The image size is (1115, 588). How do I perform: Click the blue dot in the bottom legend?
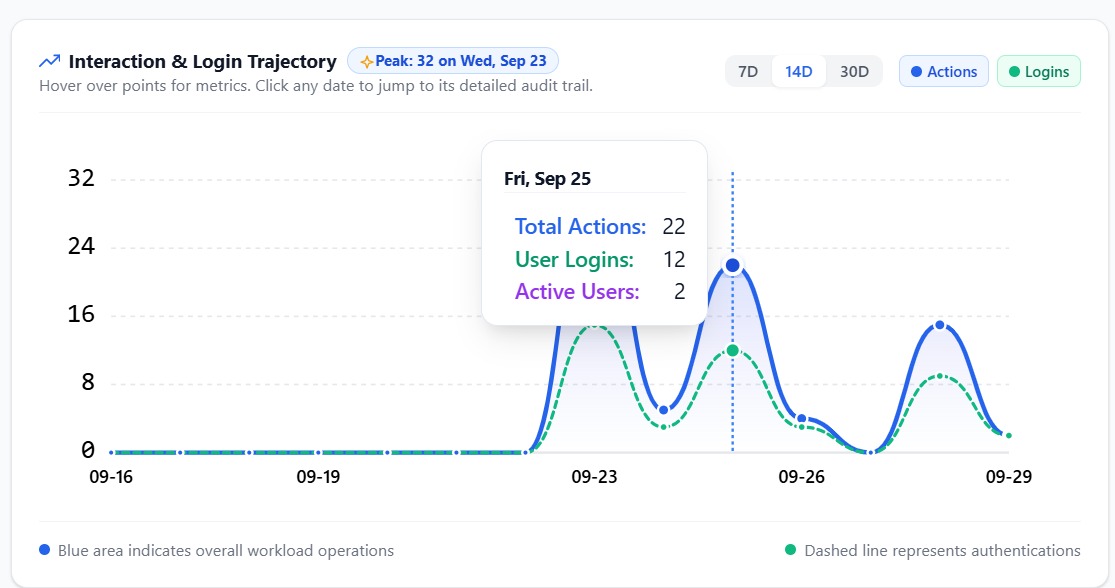click(45, 550)
